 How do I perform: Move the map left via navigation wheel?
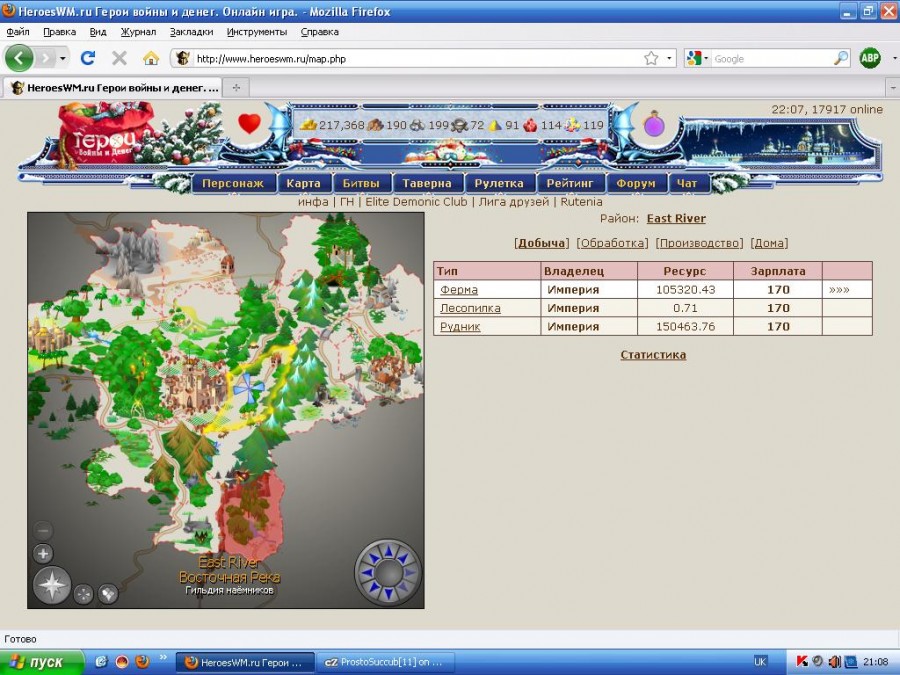[367, 573]
